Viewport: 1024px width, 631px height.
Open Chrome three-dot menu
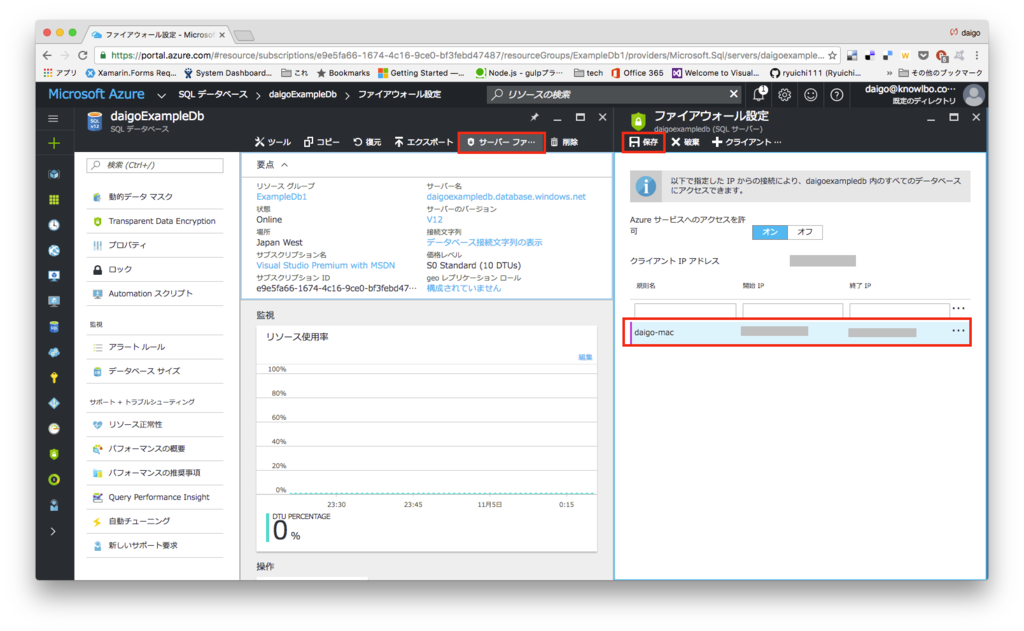pos(977,56)
